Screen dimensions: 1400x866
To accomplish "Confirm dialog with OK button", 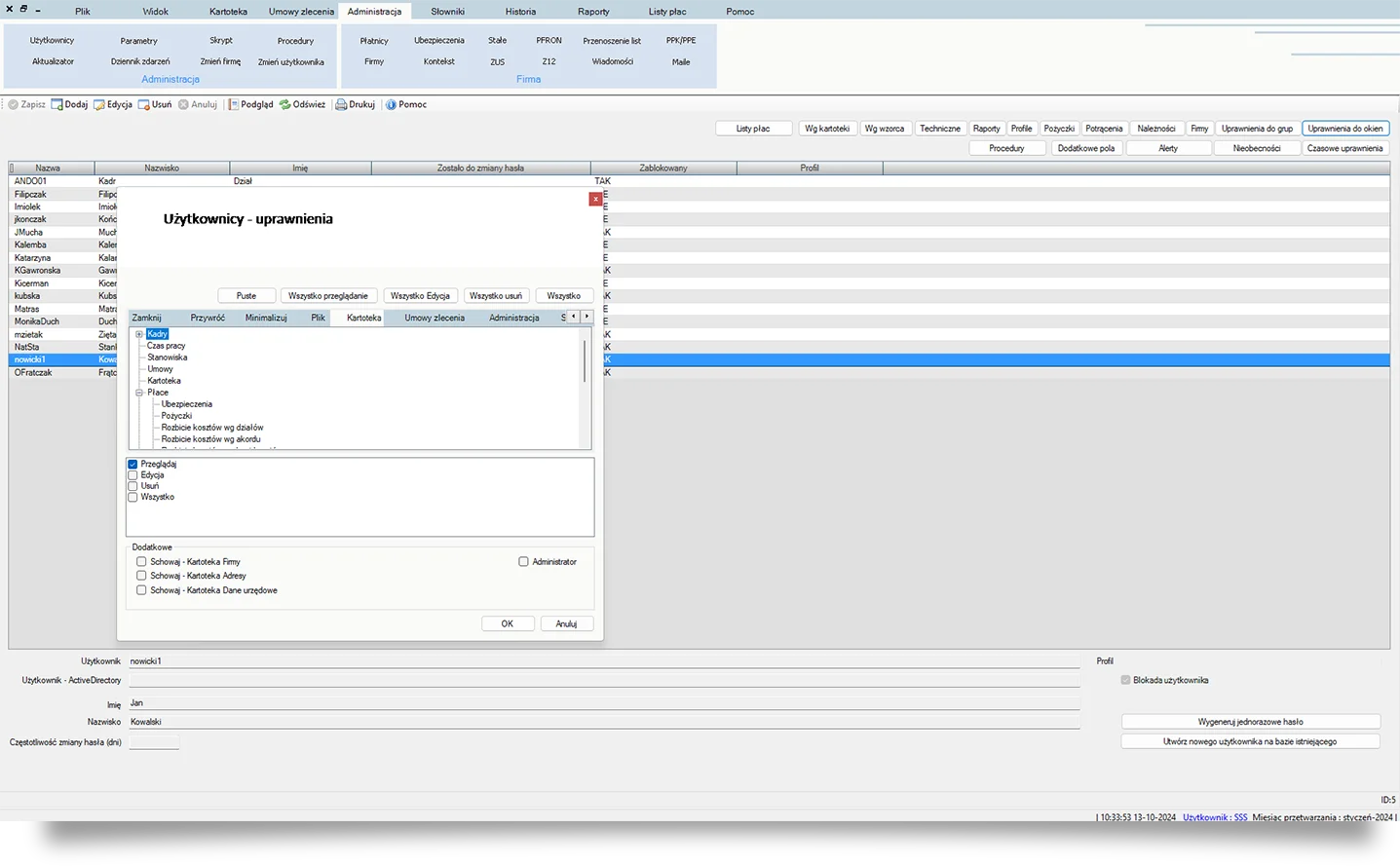I will (x=508, y=623).
